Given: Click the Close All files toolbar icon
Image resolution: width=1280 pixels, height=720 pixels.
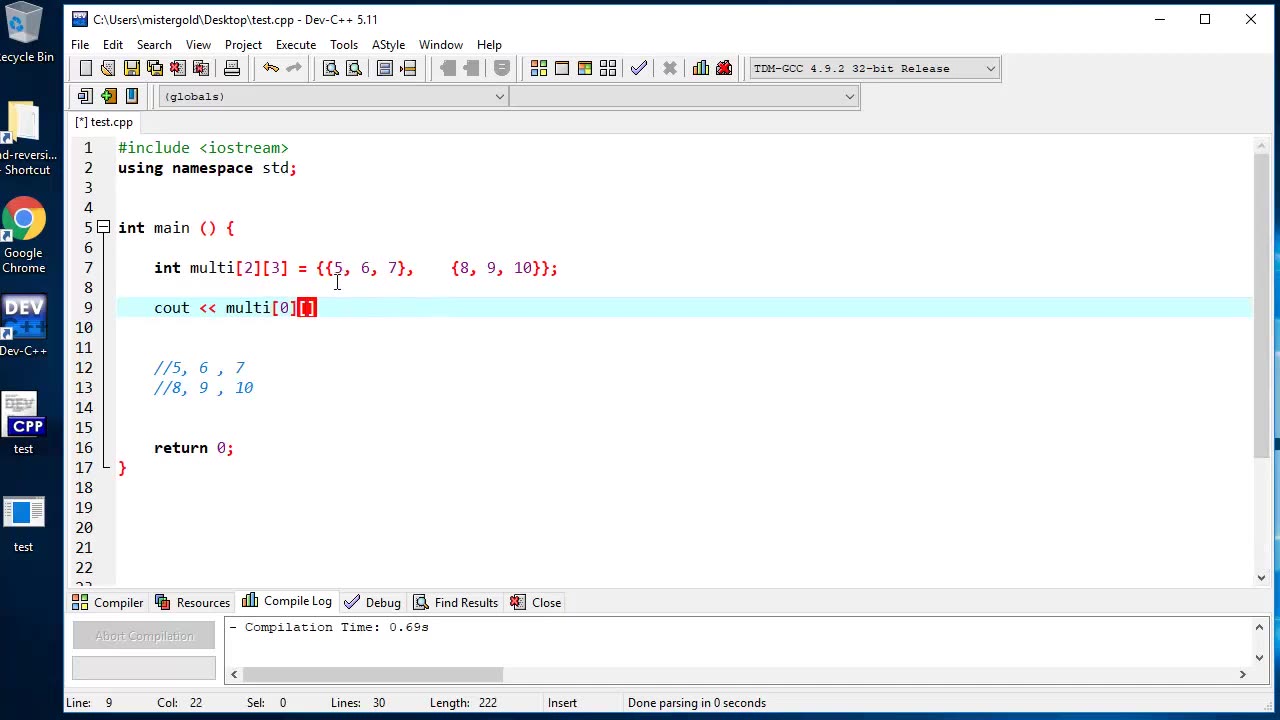Looking at the screenshot, I should tap(200, 68).
